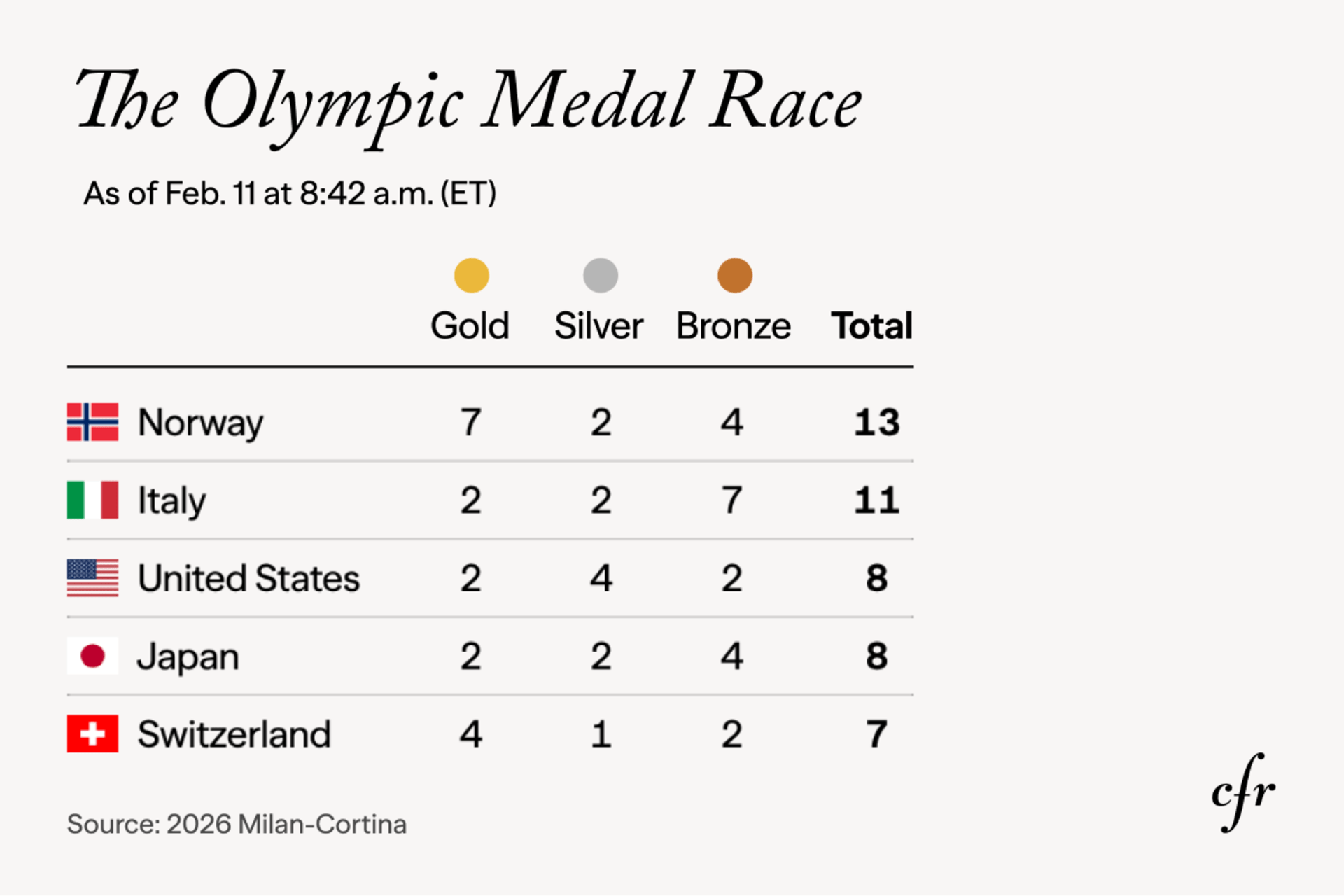Select the United States row label

pyautogui.click(x=248, y=579)
